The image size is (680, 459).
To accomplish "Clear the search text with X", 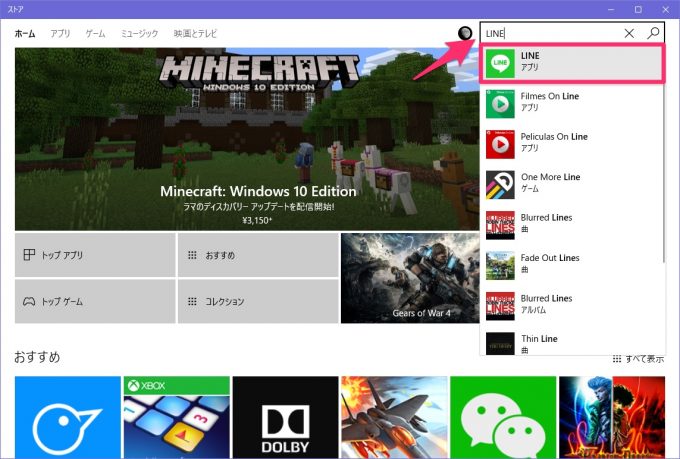I will tap(629, 33).
